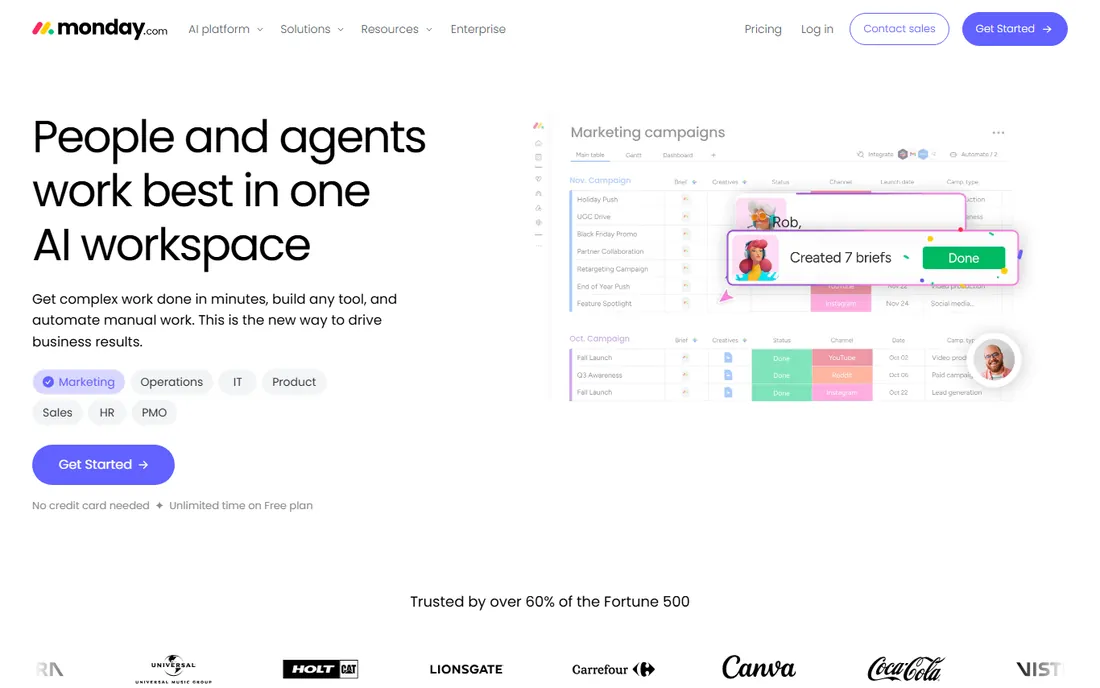Click the Integrate label in board toolbar

(x=880, y=154)
